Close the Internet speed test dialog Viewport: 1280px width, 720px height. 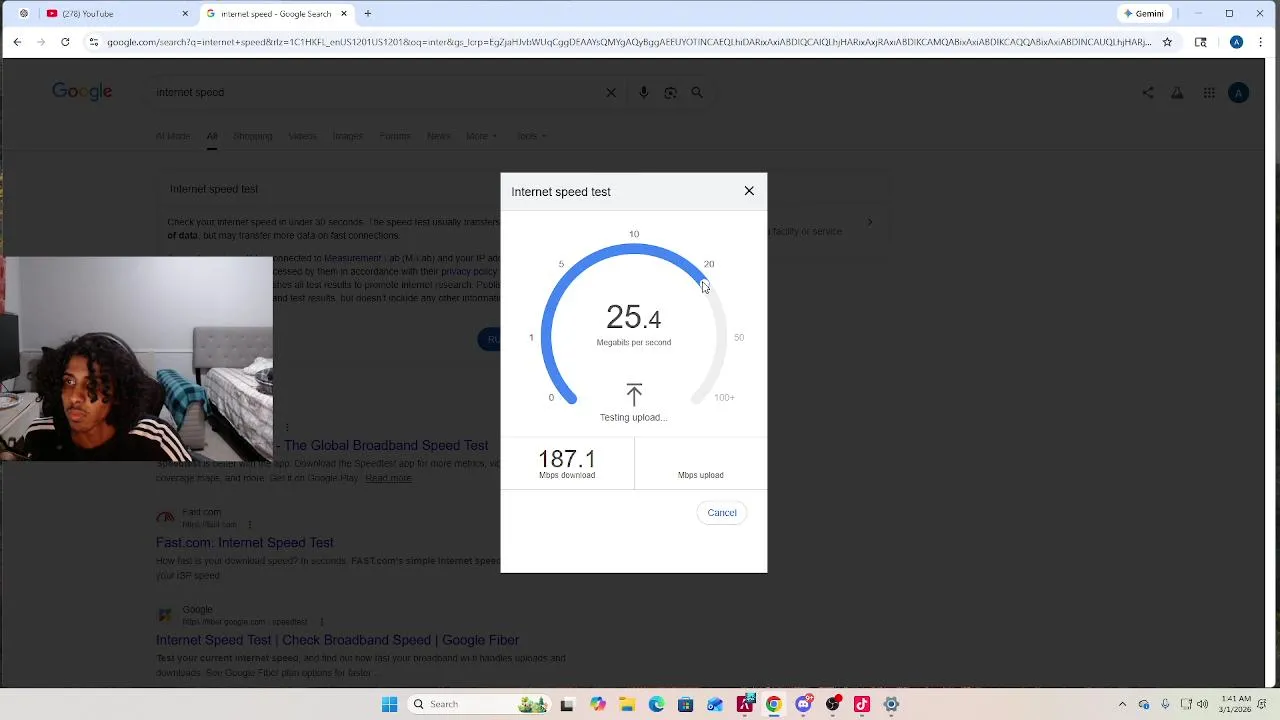[749, 191]
